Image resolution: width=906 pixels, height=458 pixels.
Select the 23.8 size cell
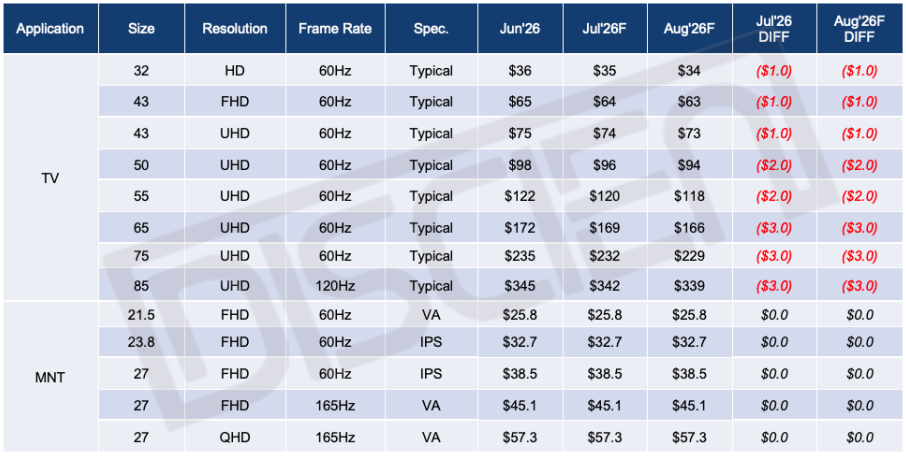coord(142,342)
